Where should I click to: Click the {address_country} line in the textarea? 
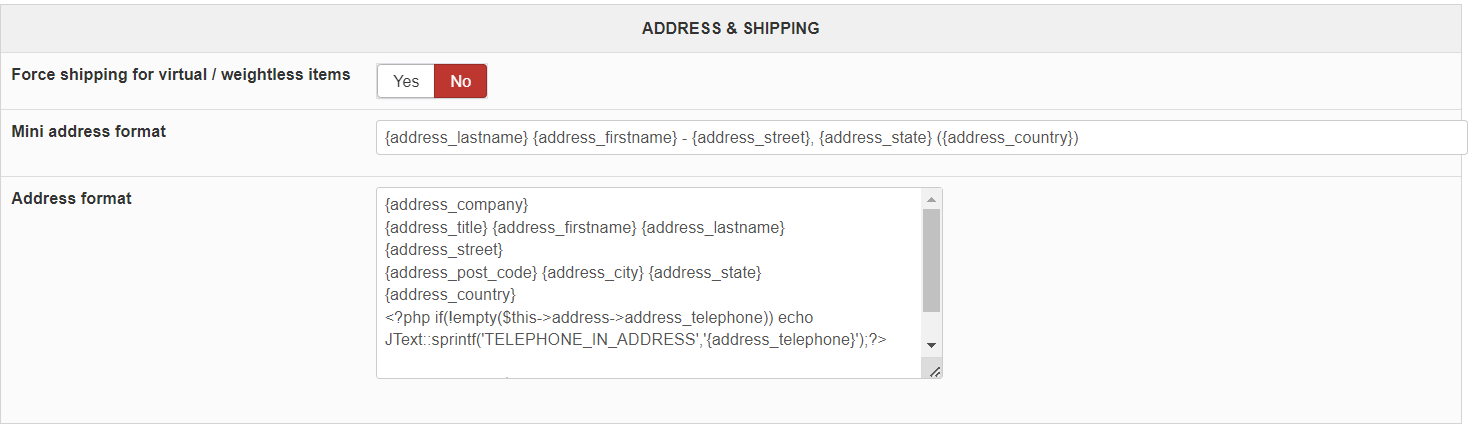tap(450, 294)
